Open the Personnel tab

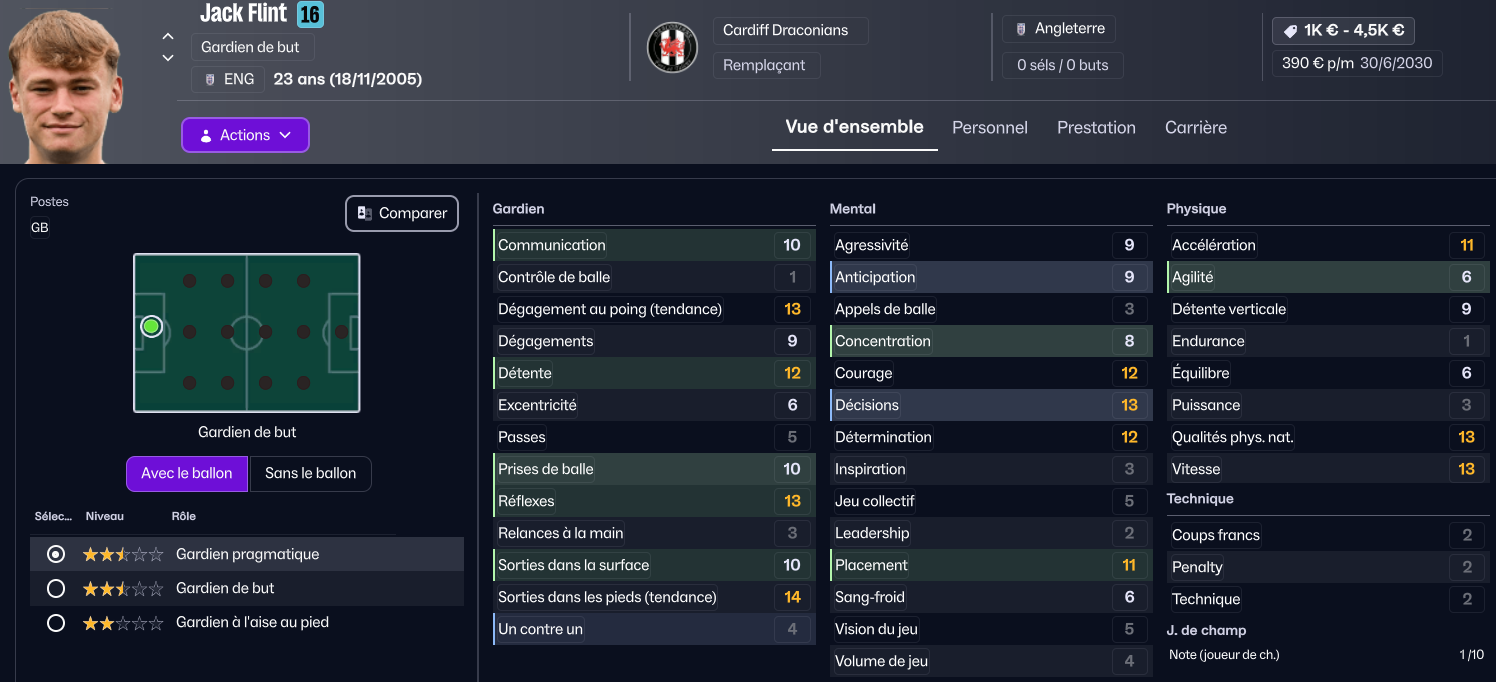pyautogui.click(x=989, y=128)
